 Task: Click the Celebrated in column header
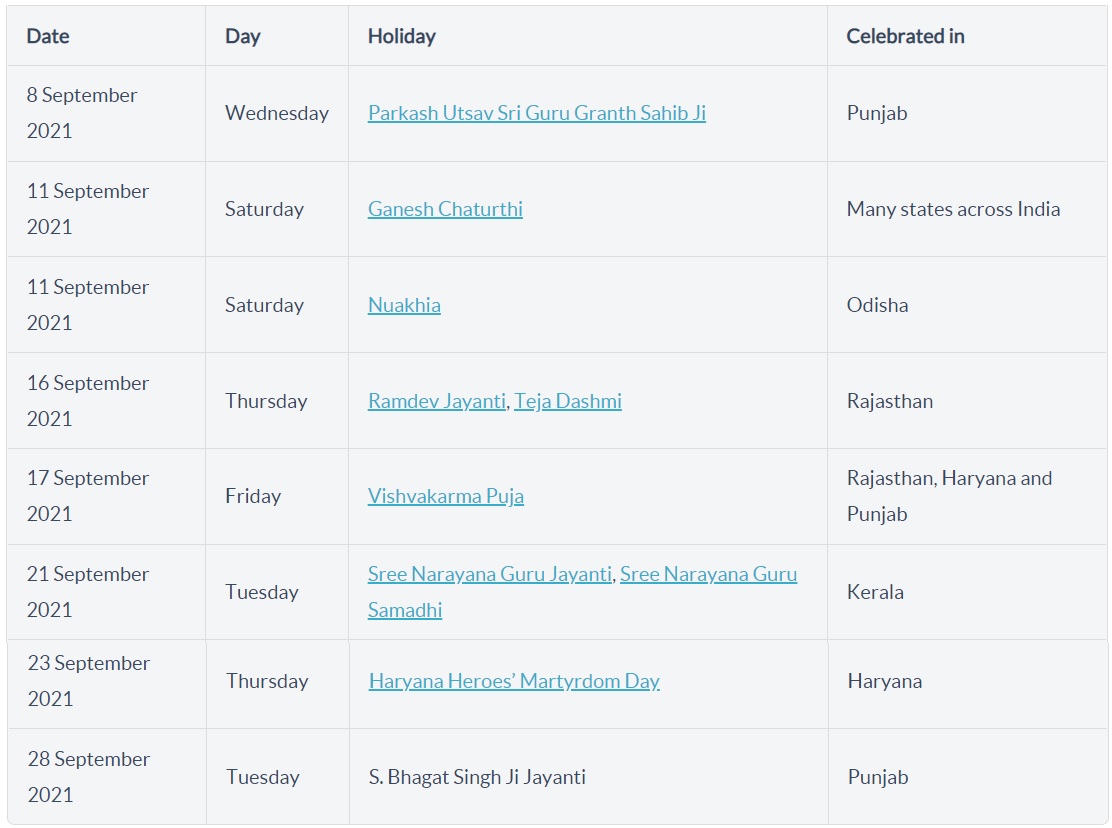click(905, 36)
